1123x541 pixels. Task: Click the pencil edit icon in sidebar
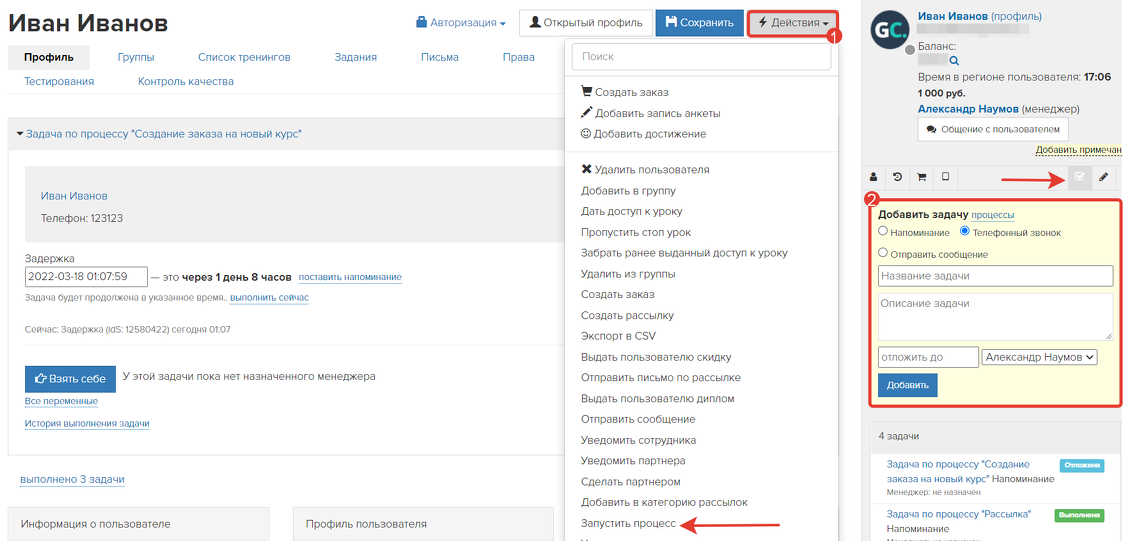tap(1104, 178)
